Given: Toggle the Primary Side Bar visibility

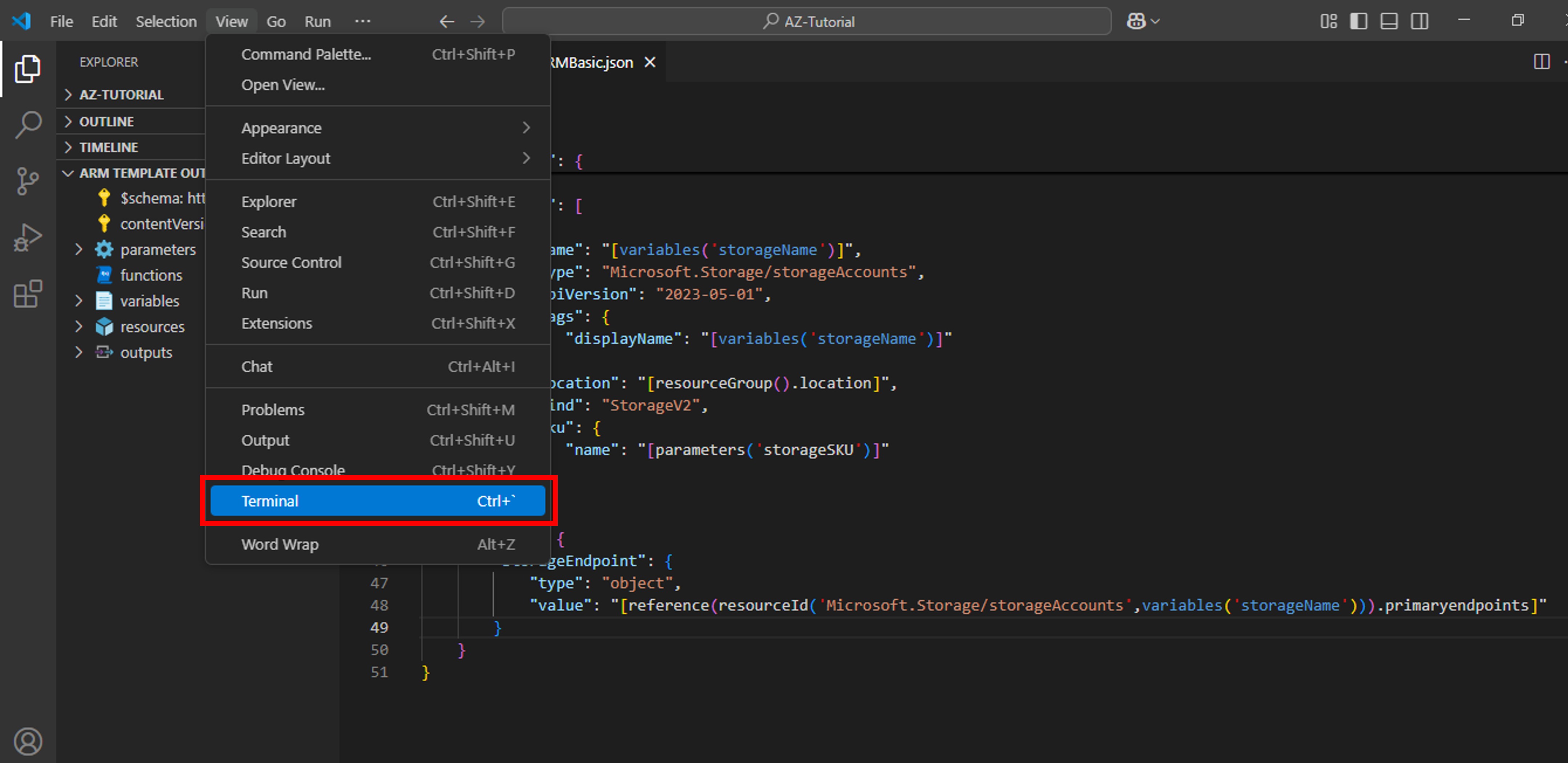Looking at the screenshot, I should [x=1359, y=21].
